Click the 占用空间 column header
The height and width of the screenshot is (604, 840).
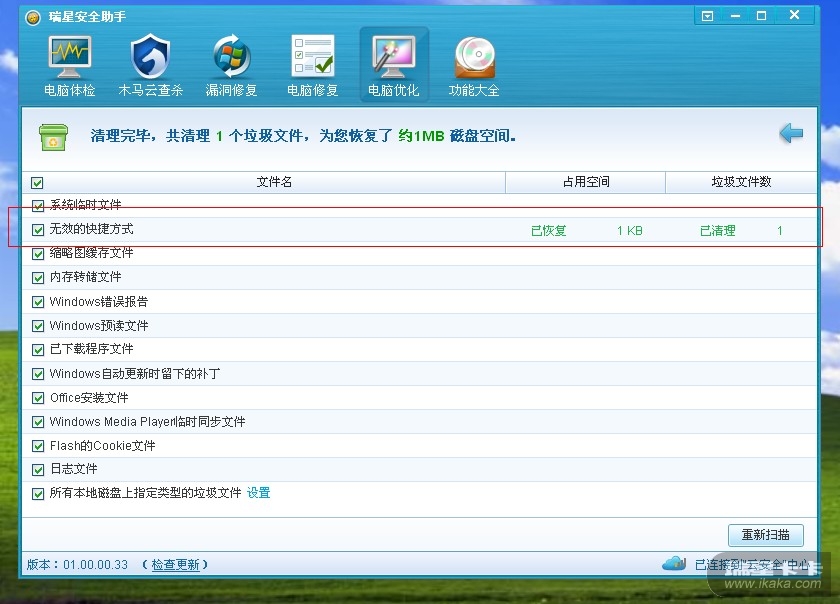click(x=586, y=182)
